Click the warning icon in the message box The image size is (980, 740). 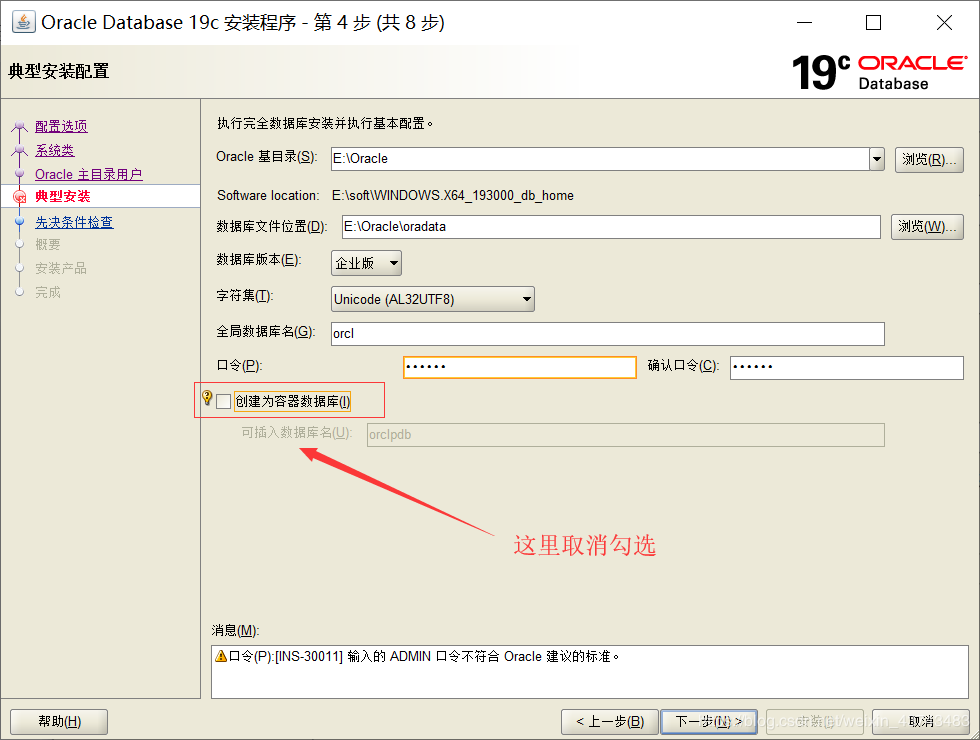[x=221, y=656]
